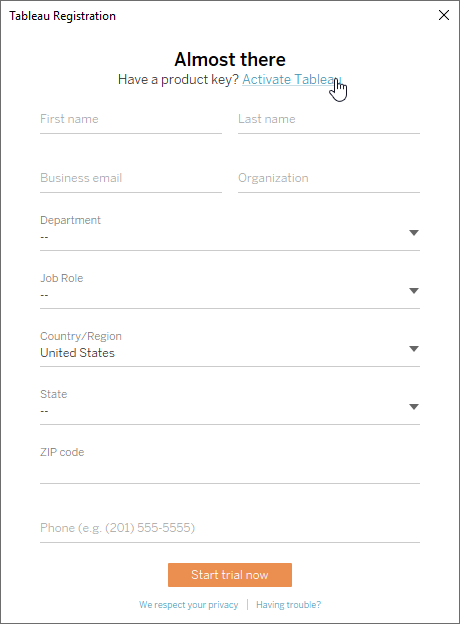The image size is (460, 624).
Task: Focus the Last name field
Action: click(x=329, y=121)
